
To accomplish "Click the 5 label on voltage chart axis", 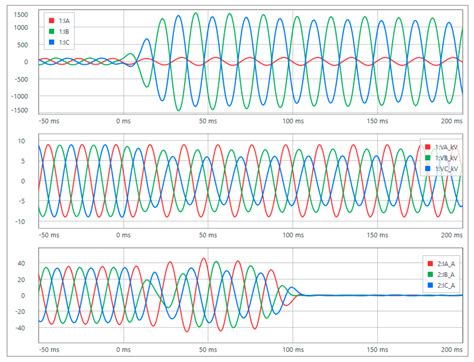I will [23, 161].
